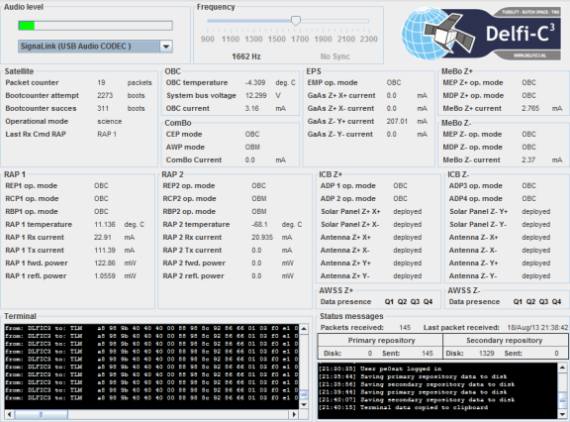Click Last Rx Cmd RAP value RAP 1

tap(107, 134)
